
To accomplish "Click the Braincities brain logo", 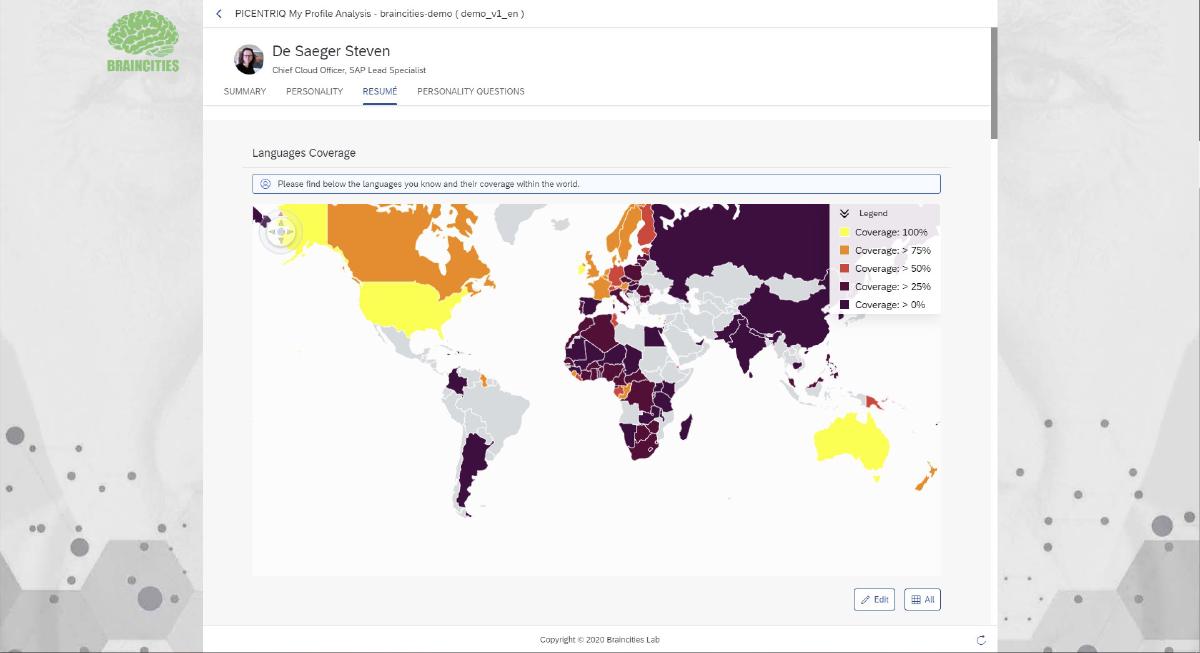I will point(143,42).
